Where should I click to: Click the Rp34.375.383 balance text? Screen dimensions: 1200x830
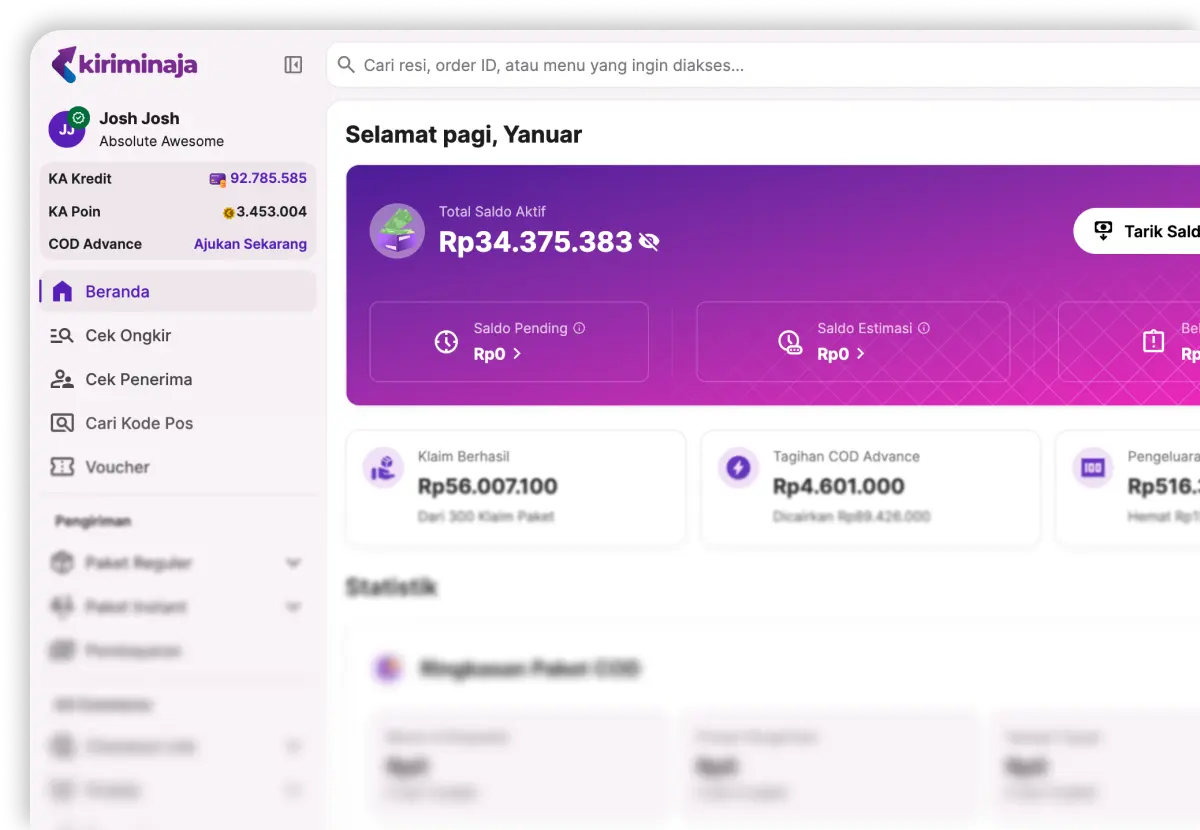point(535,242)
